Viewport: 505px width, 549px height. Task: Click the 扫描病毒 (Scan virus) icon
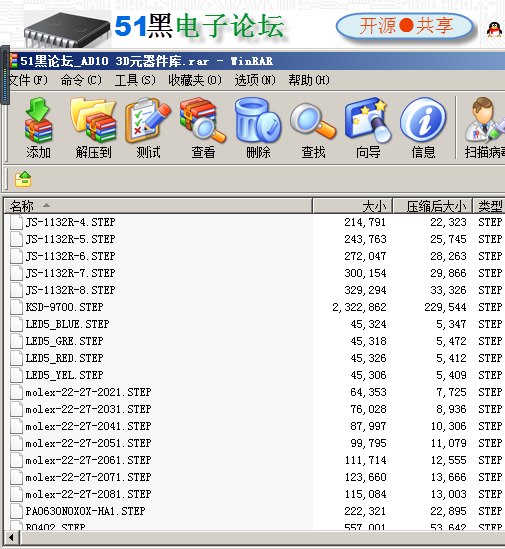click(485, 121)
